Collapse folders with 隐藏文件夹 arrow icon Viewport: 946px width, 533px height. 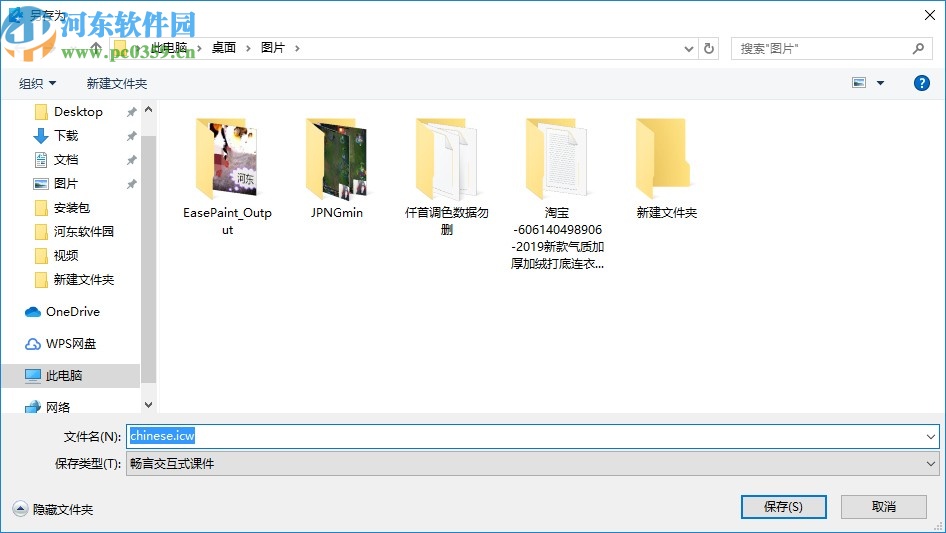coord(20,509)
